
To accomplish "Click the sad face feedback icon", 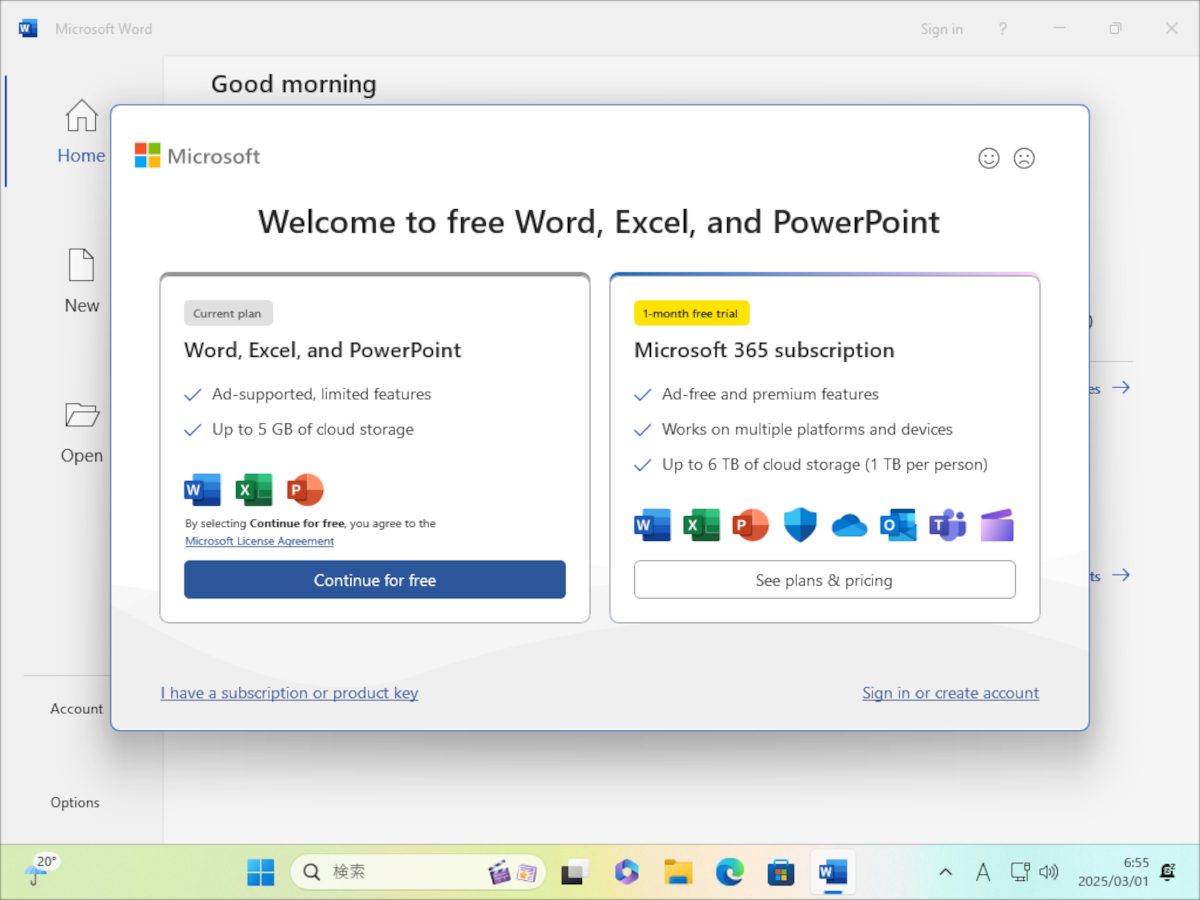I will tap(1024, 158).
